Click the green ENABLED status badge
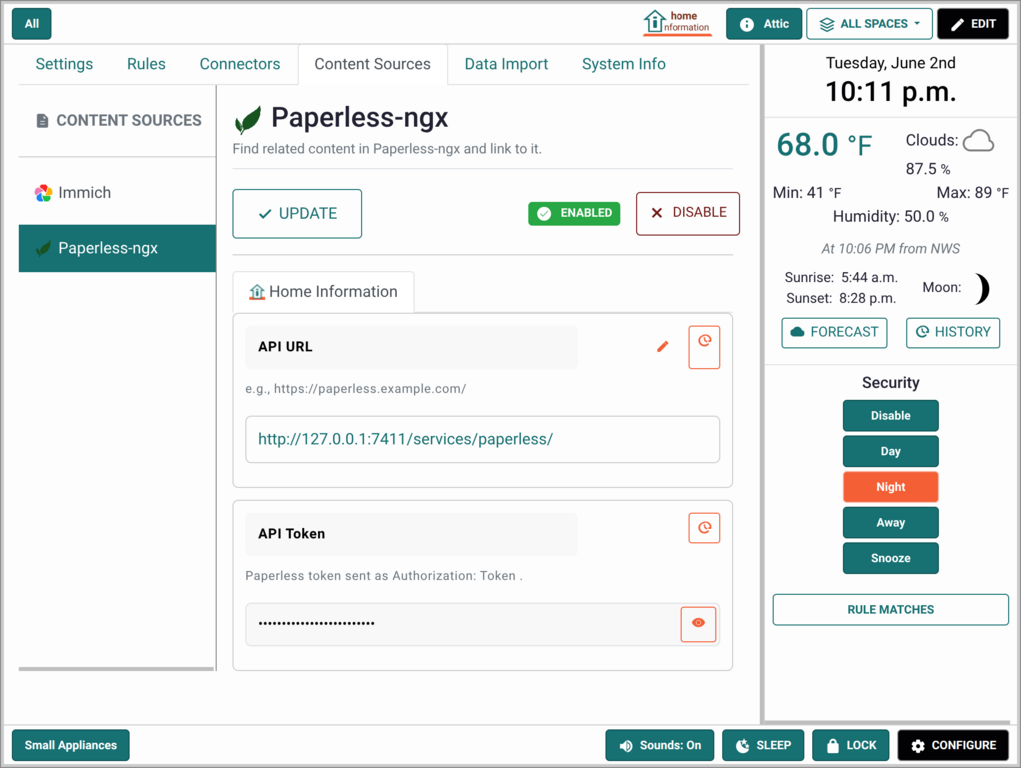This screenshot has height=768, width=1021. 574,214
